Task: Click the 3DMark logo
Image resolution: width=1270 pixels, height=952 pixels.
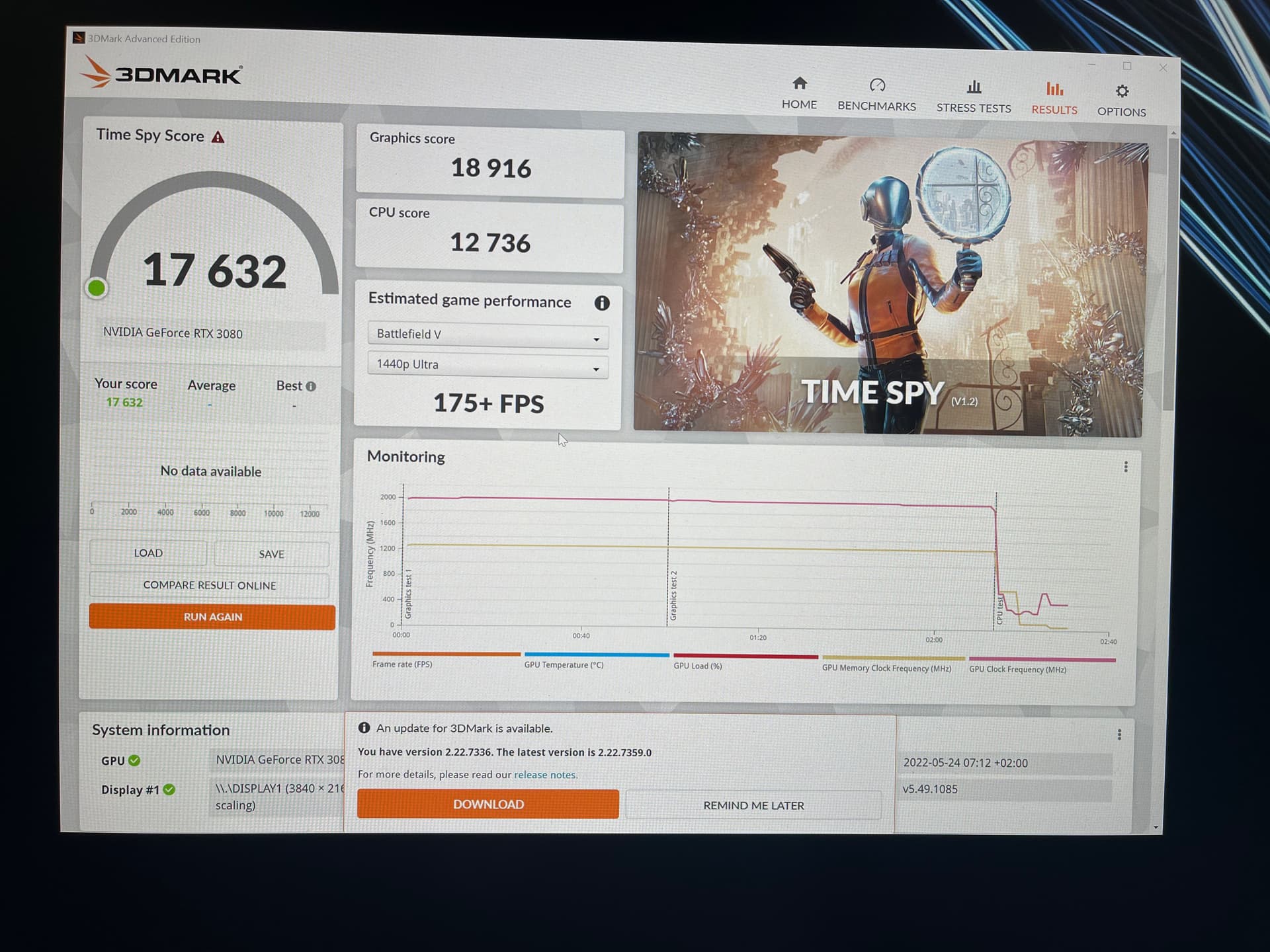Action: [x=161, y=72]
